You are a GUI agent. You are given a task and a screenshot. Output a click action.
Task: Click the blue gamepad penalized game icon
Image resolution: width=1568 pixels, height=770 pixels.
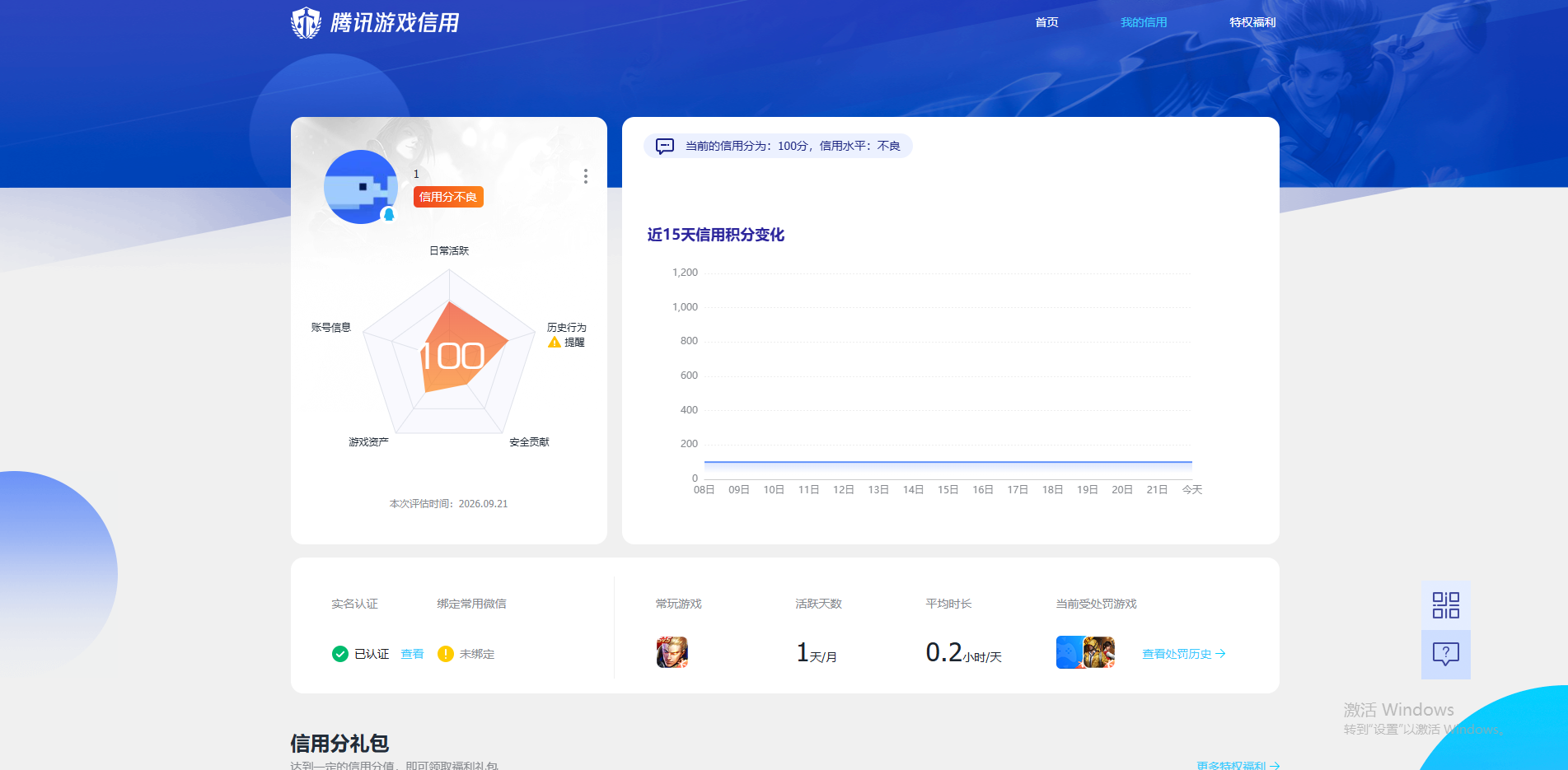click(x=1070, y=652)
